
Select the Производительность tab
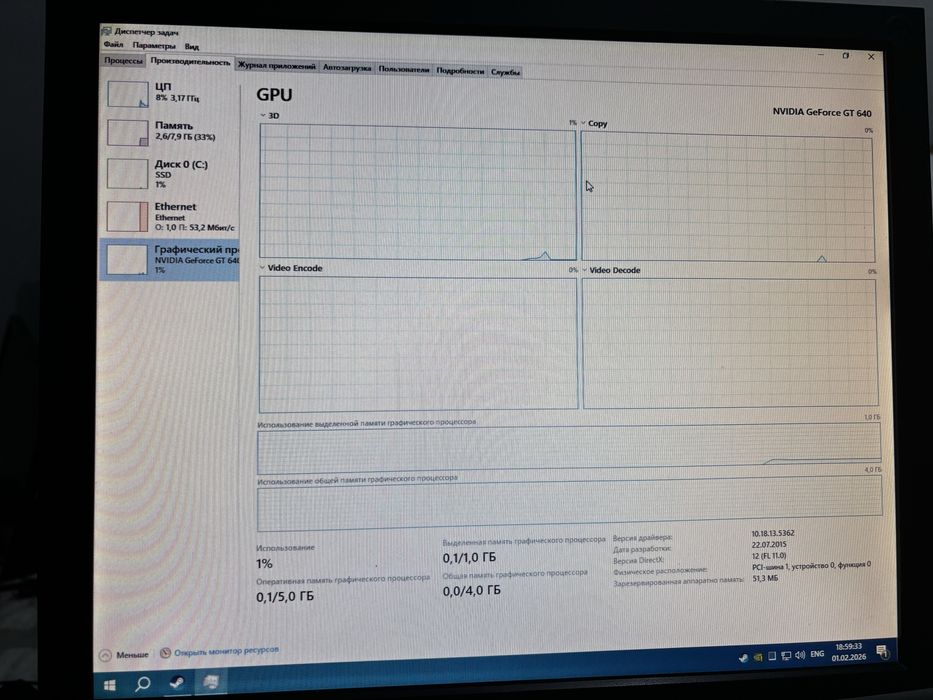(x=190, y=62)
